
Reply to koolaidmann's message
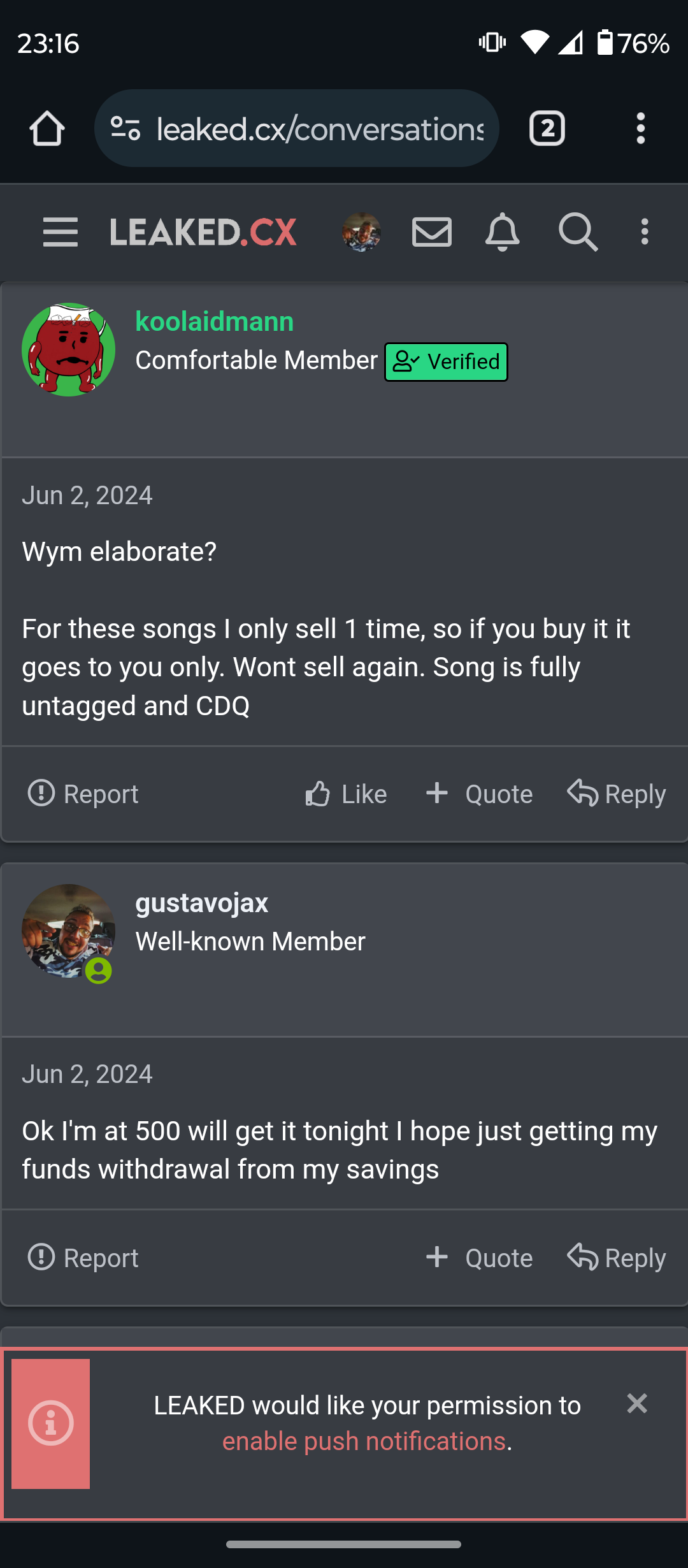click(617, 794)
